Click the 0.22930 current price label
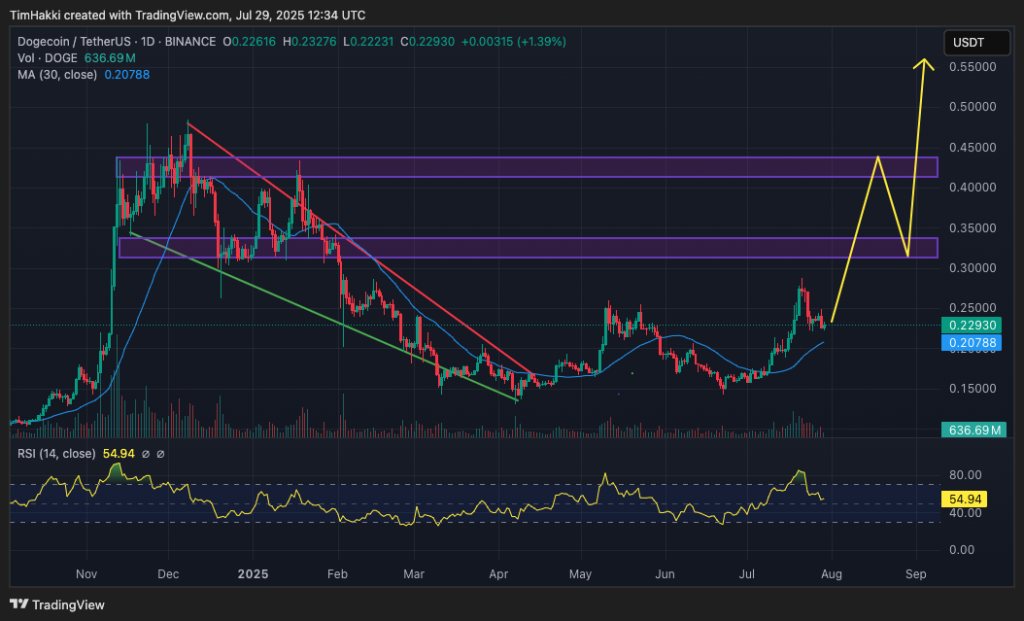The image size is (1024, 621). (970, 326)
